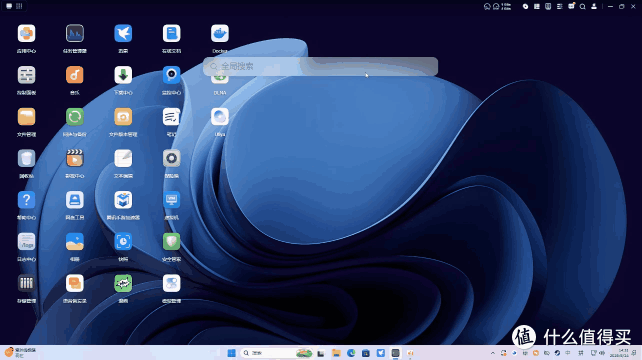Open the Windows Start button
This screenshot has height=360, width=642.
231,353
